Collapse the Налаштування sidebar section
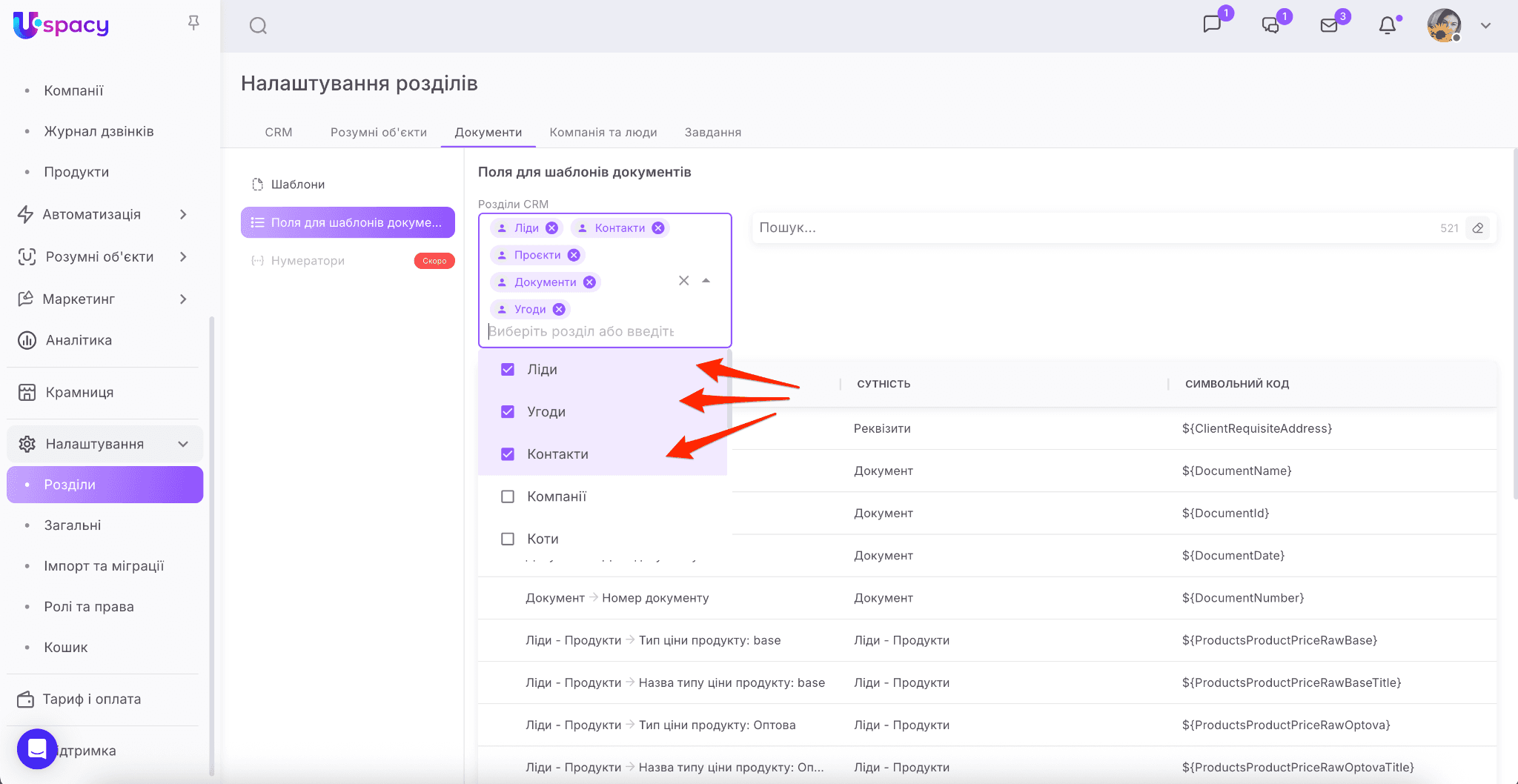This screenshot has height=784, width=1518. (183, 444)
